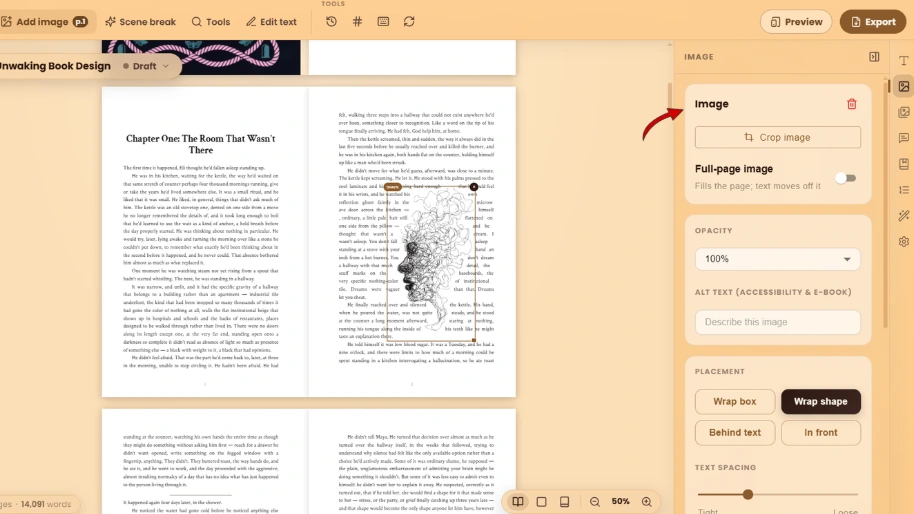Open the book cover sidebar tab
This screenshot has width=914, height=514.
904,164
